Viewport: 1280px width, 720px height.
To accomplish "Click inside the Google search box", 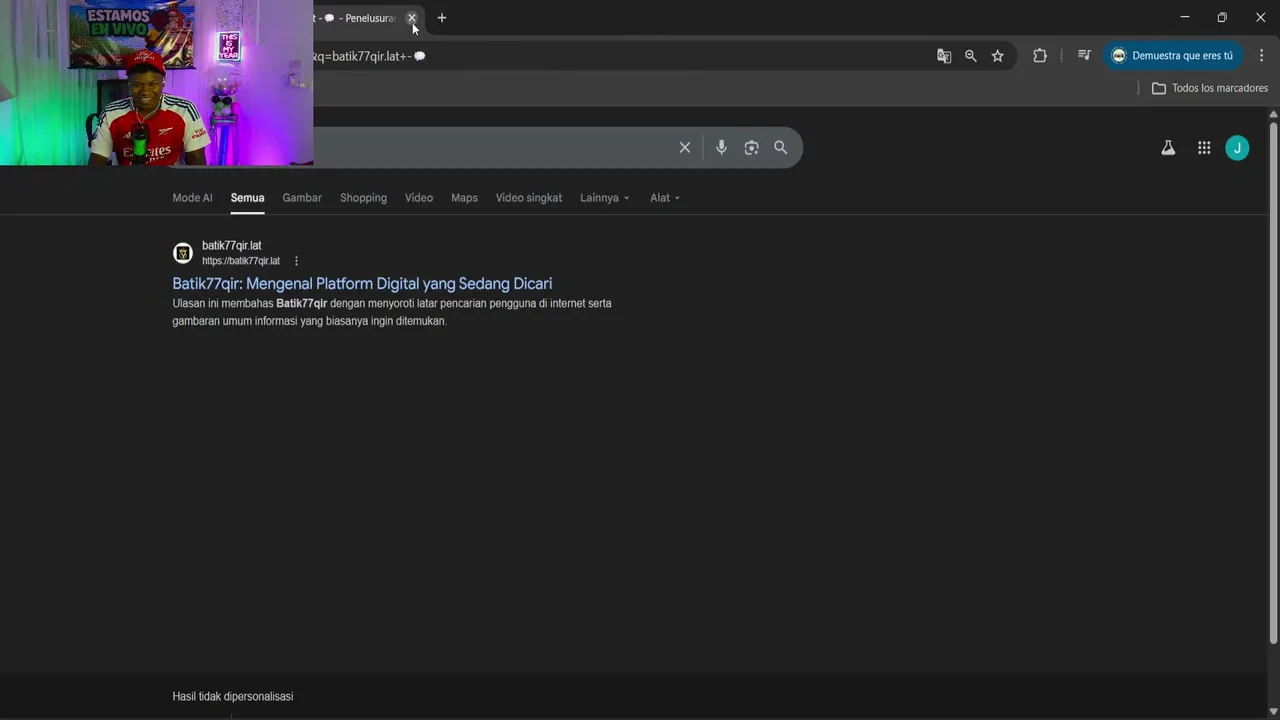I will (x=490, y=148).
